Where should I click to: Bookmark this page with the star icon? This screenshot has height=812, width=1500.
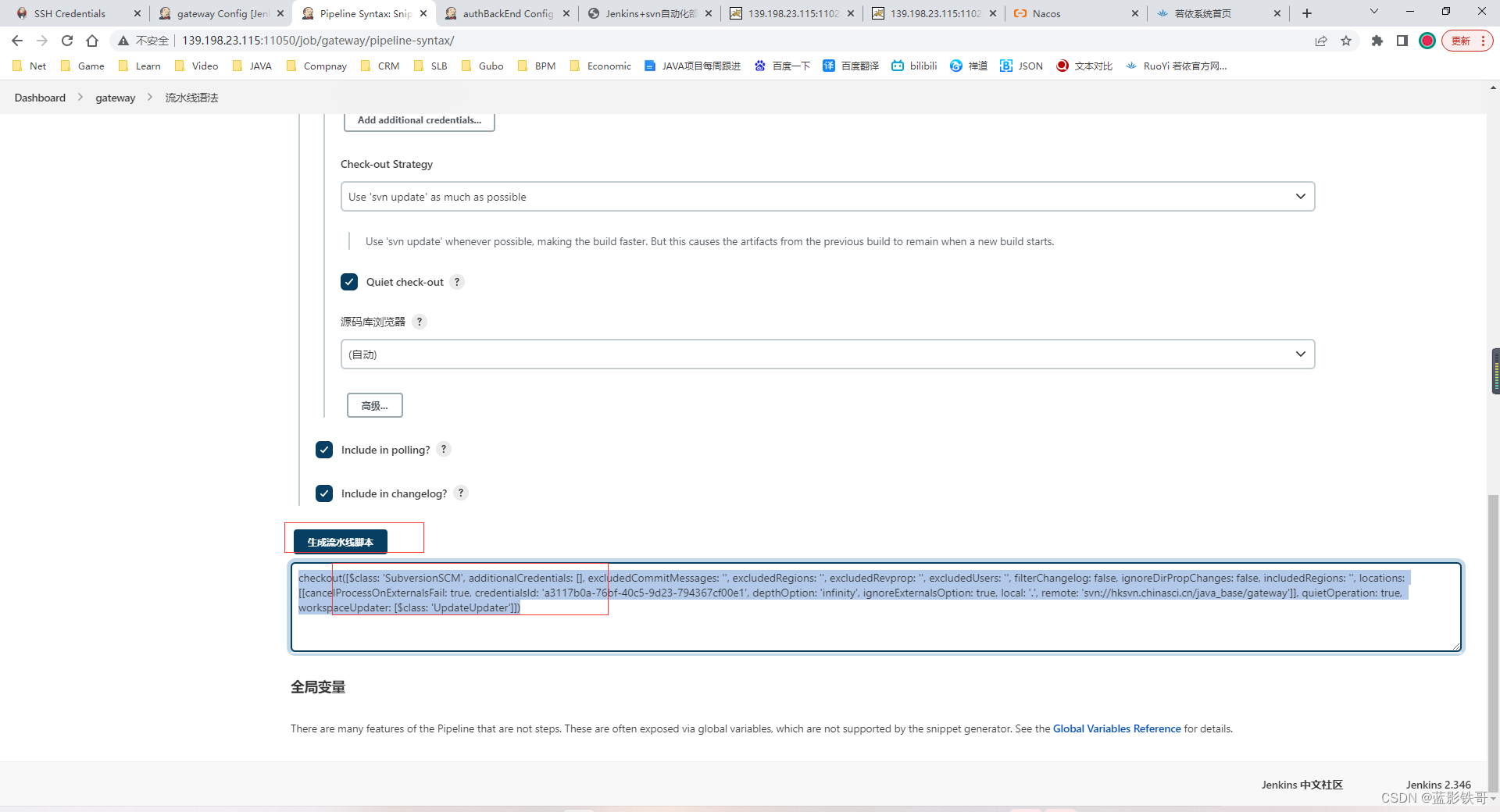pyautogui.click(x=1346, y=41)
